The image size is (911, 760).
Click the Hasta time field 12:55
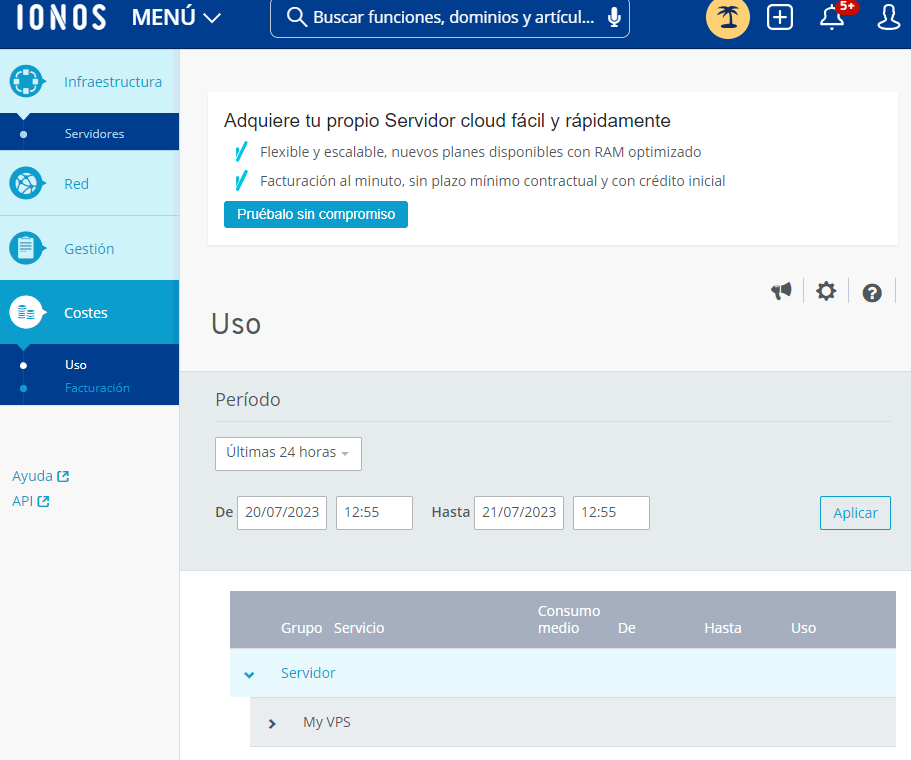point(611,512)
